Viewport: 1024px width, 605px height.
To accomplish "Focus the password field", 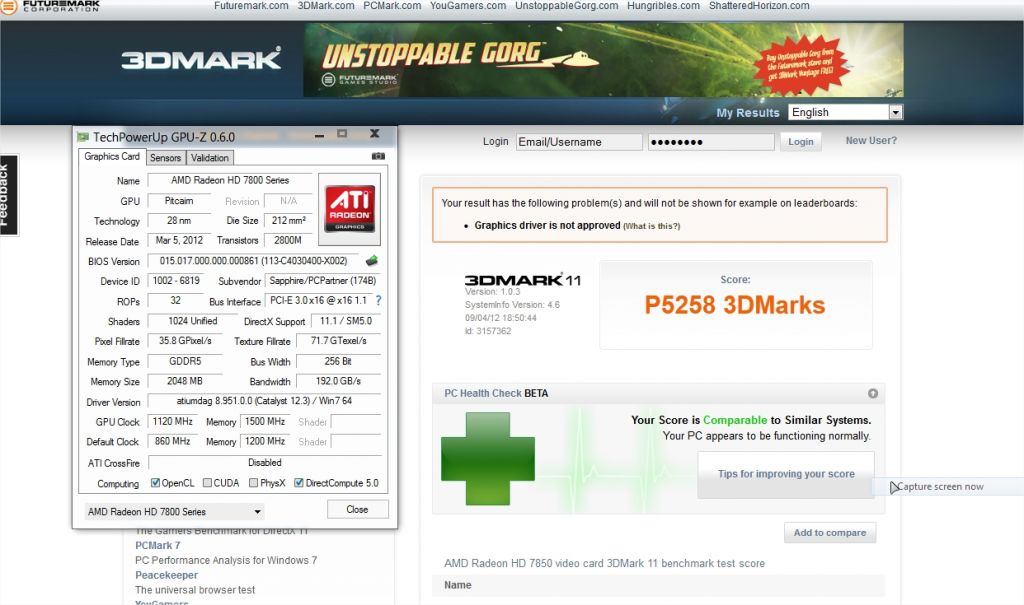I will [711, 142].
